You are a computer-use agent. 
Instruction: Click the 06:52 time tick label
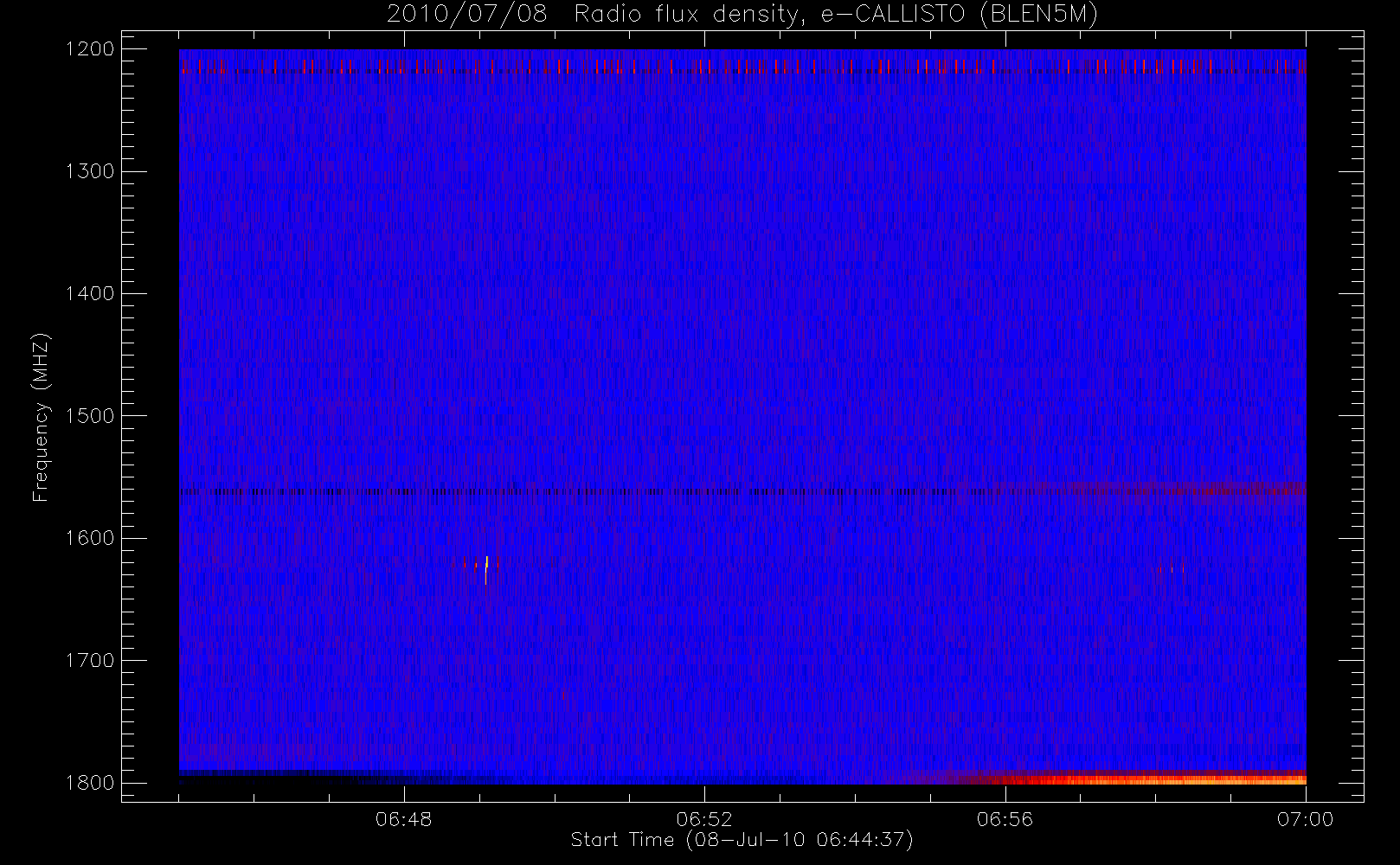coord(704,818)
